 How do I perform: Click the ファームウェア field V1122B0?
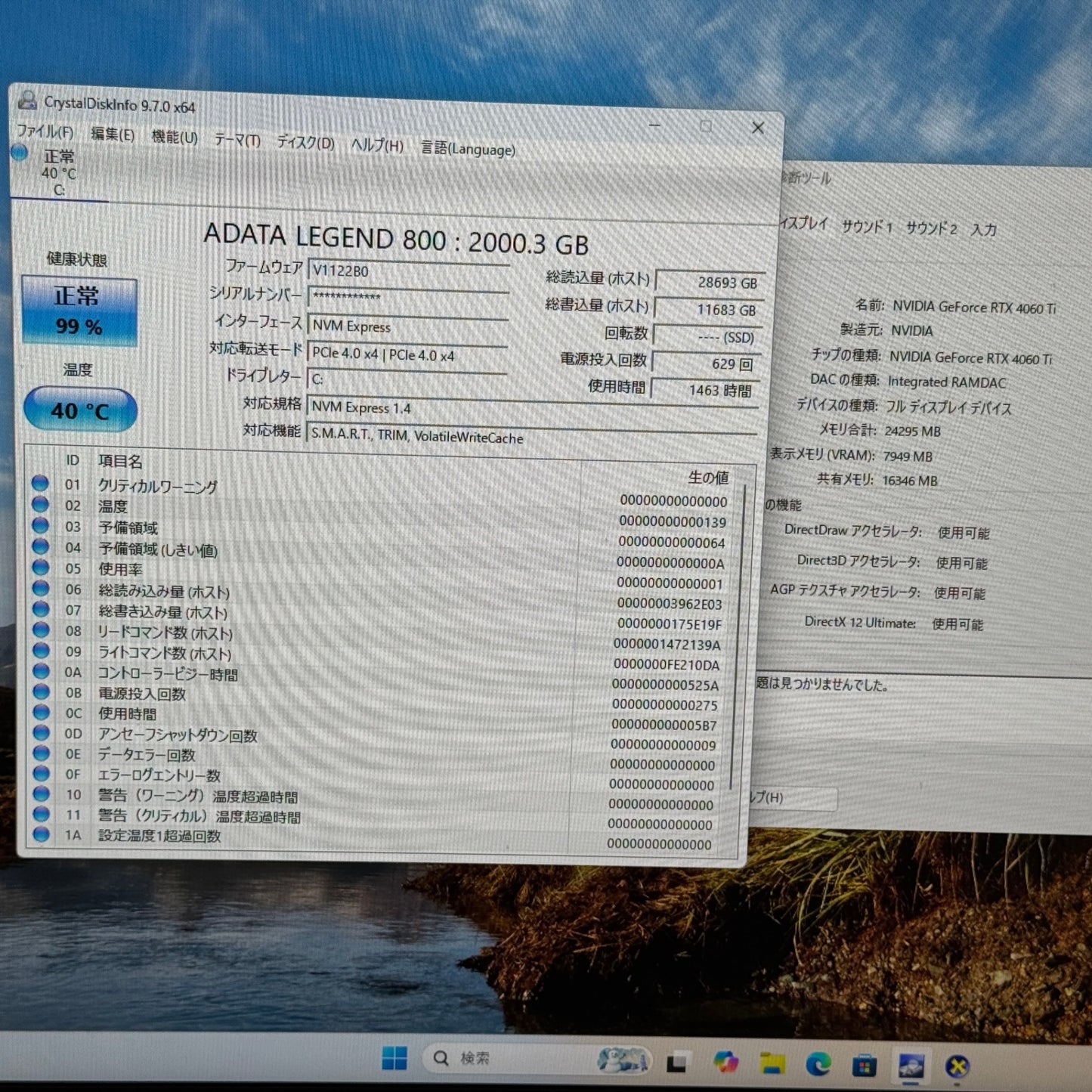[408, 272]
